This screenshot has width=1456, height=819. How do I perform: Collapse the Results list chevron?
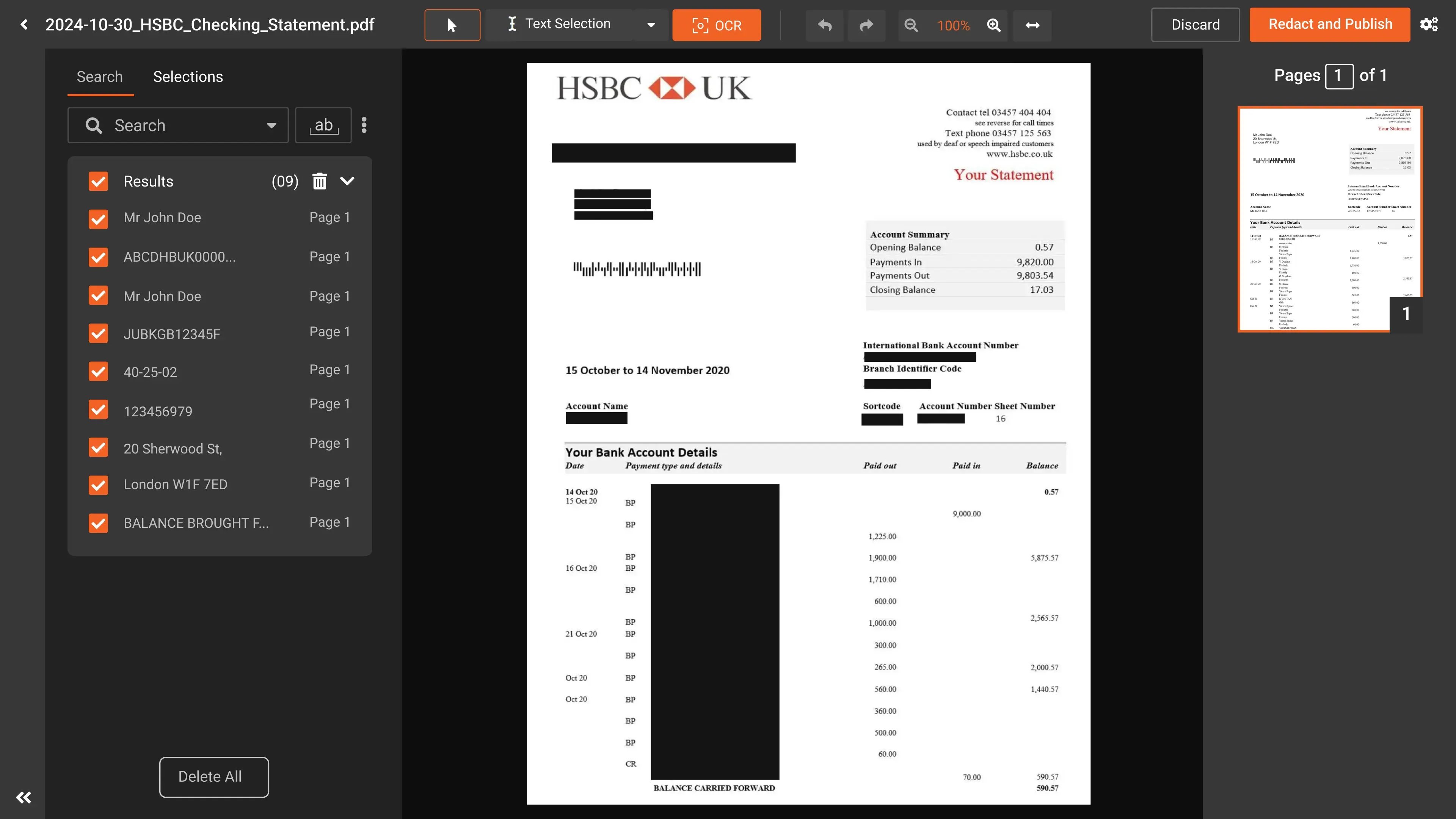pos(347,181)
